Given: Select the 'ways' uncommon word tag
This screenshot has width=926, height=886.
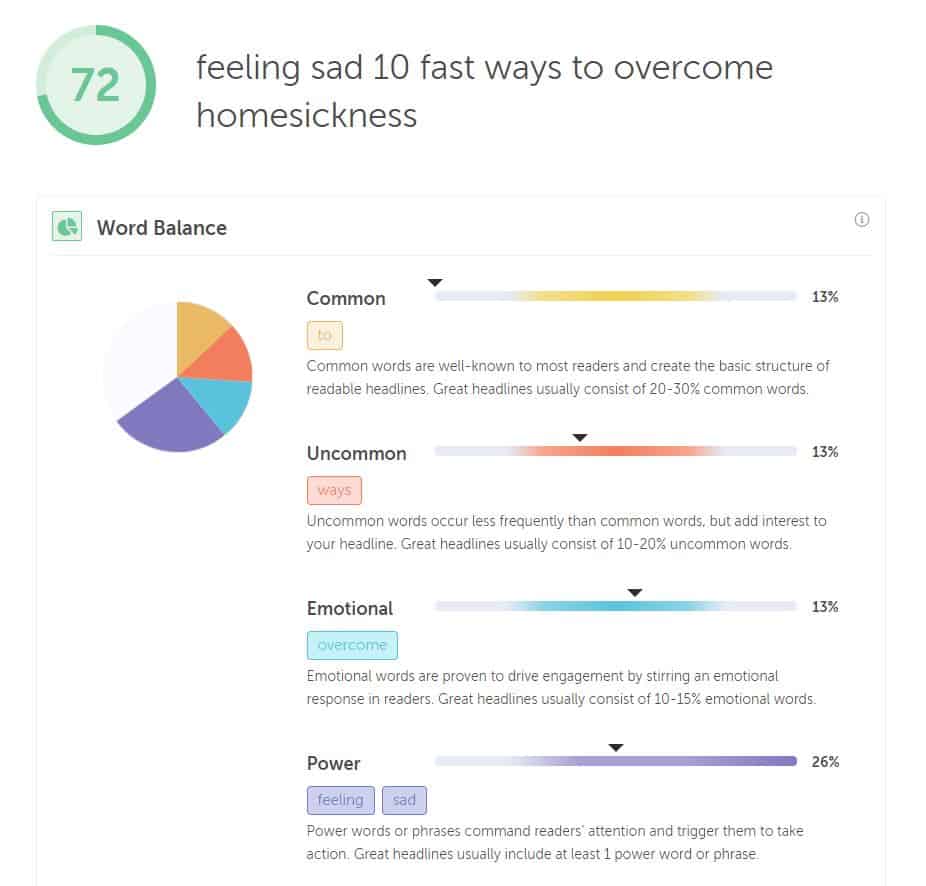Looking at the screenshot, I should click(x=334, y=490).
